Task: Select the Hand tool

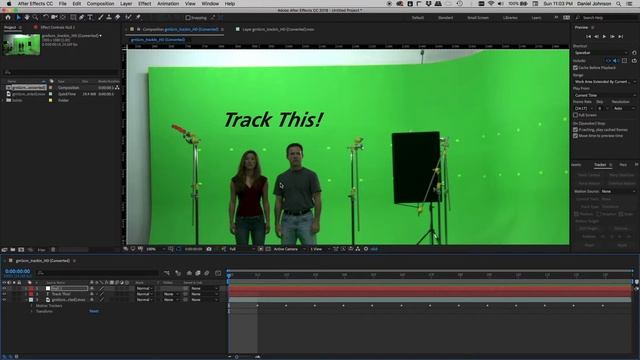Action: 27,18
